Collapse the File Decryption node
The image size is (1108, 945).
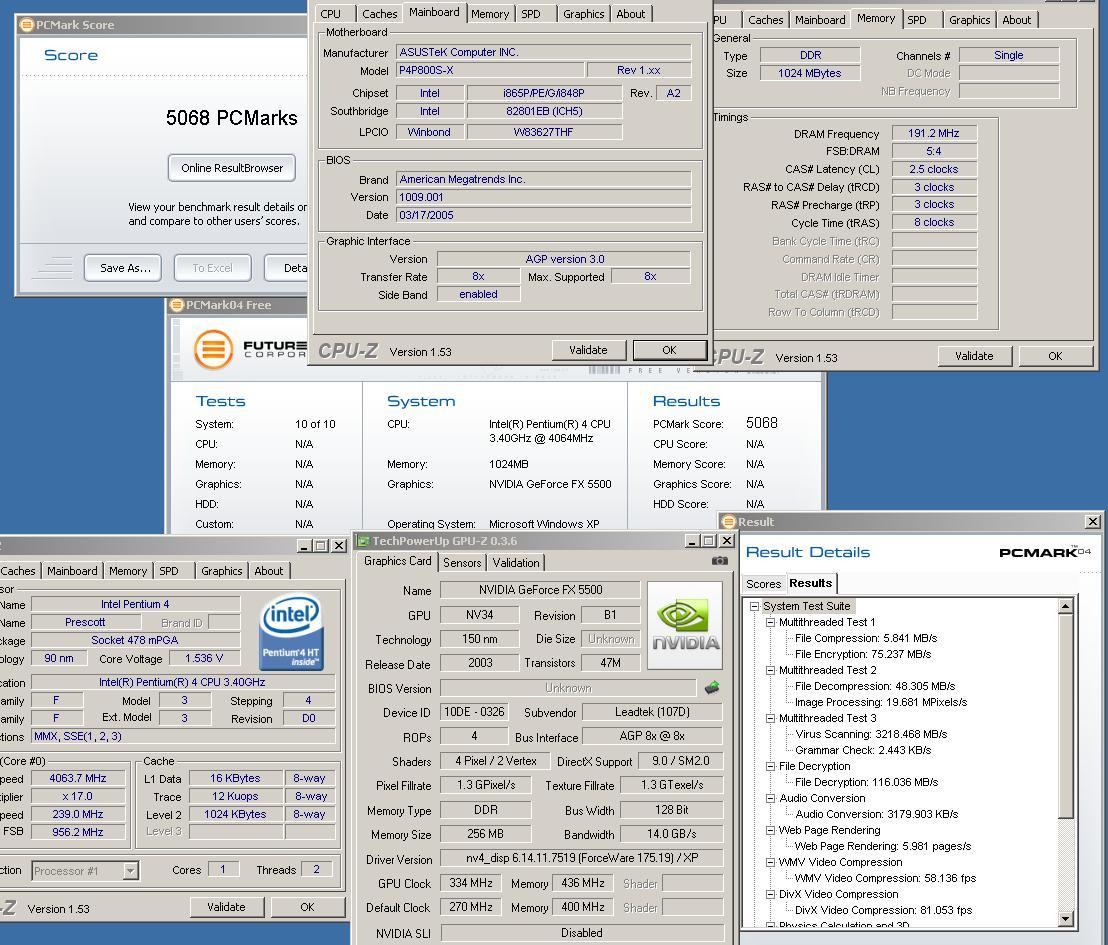point(770,766)
